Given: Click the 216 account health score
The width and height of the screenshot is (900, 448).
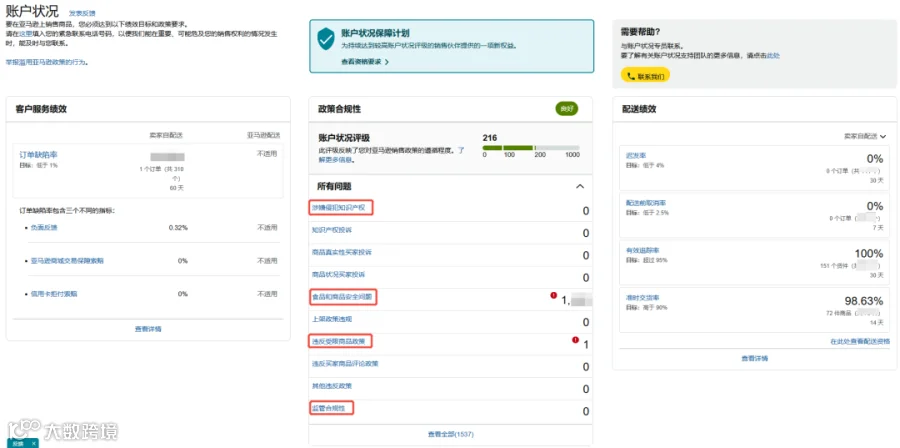Looking at the screenshot, I should coord(490,138).
